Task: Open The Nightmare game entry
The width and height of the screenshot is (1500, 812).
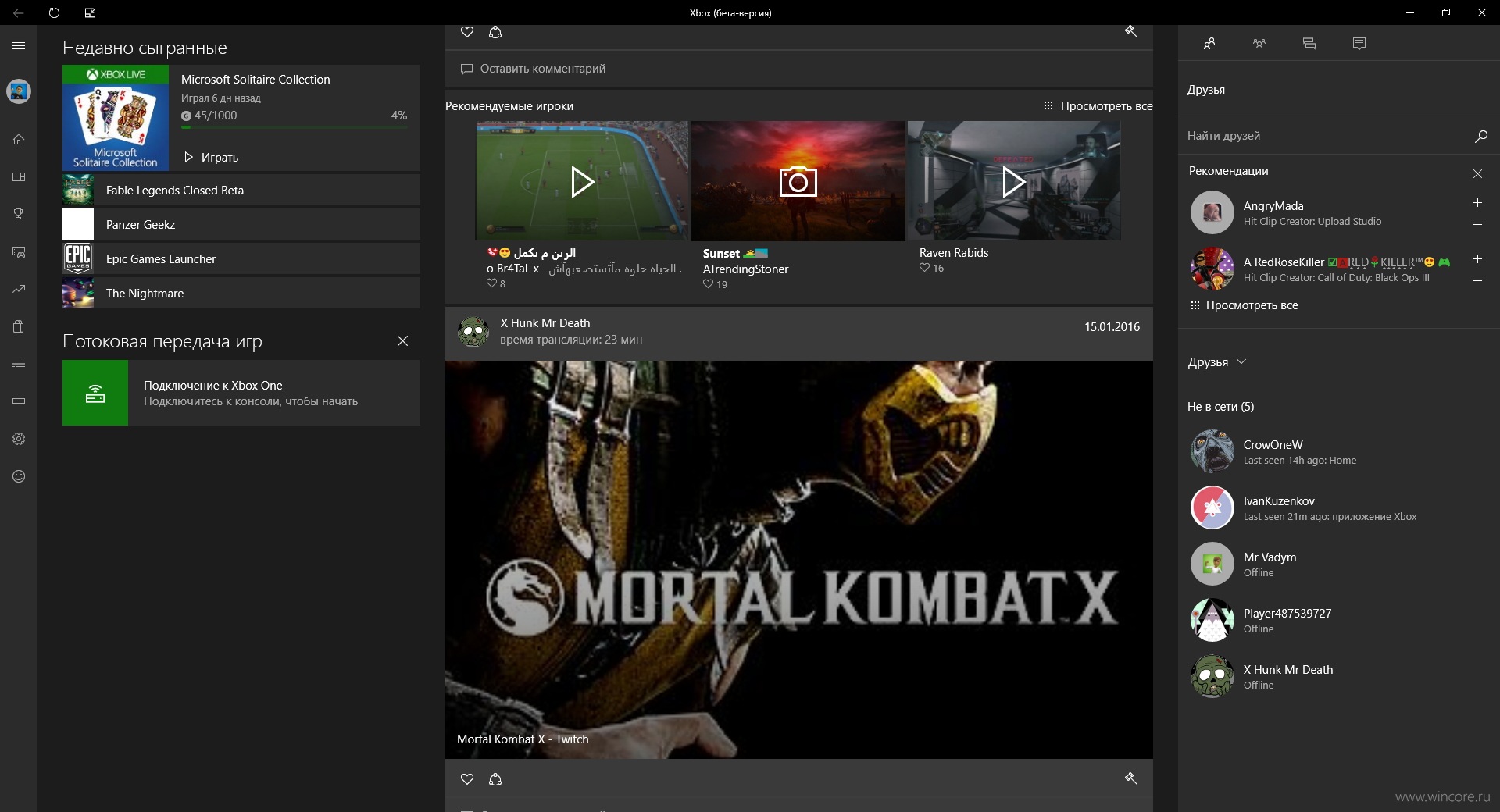Action: (241, 294)
